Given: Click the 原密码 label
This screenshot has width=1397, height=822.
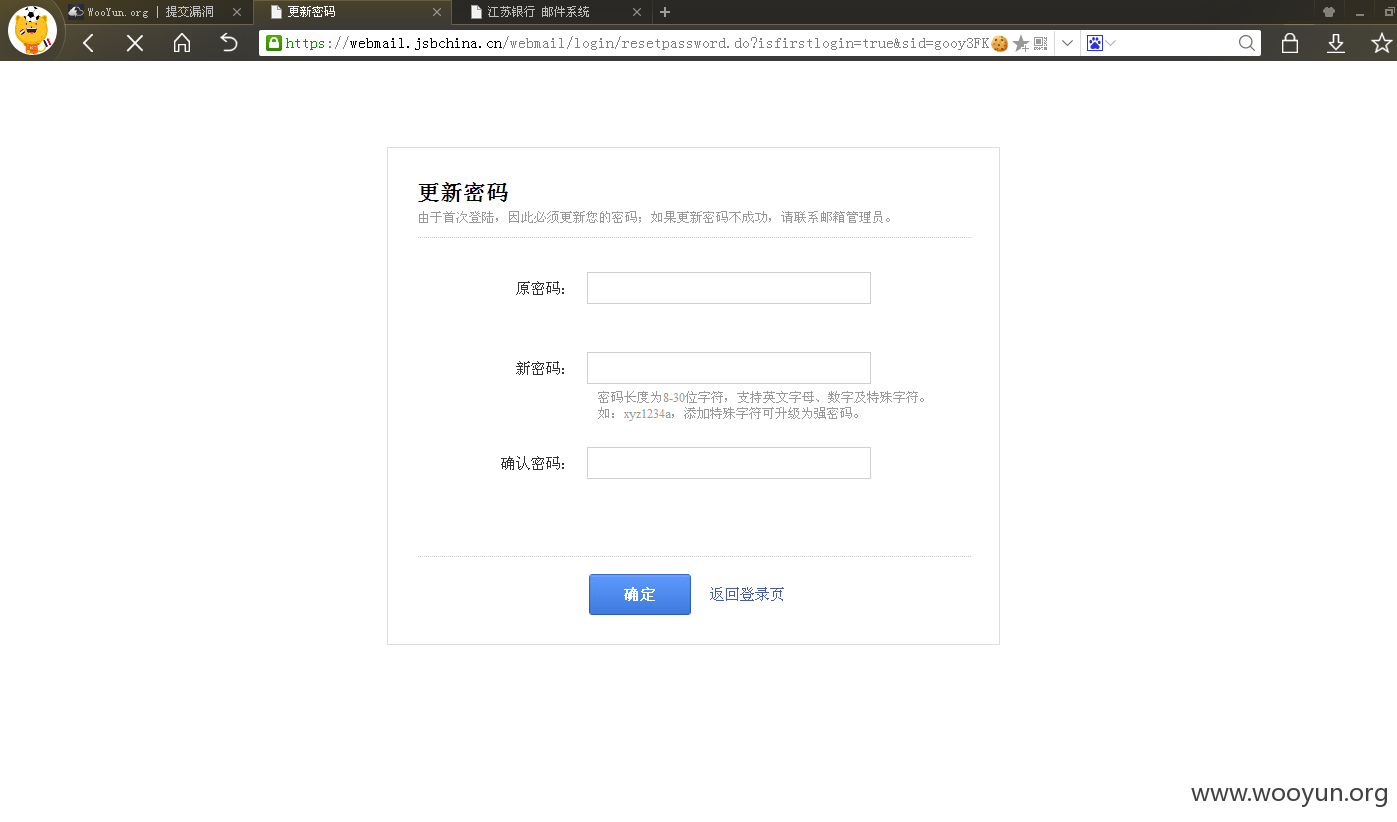Looking at the screenshot, I should (541, 288).
